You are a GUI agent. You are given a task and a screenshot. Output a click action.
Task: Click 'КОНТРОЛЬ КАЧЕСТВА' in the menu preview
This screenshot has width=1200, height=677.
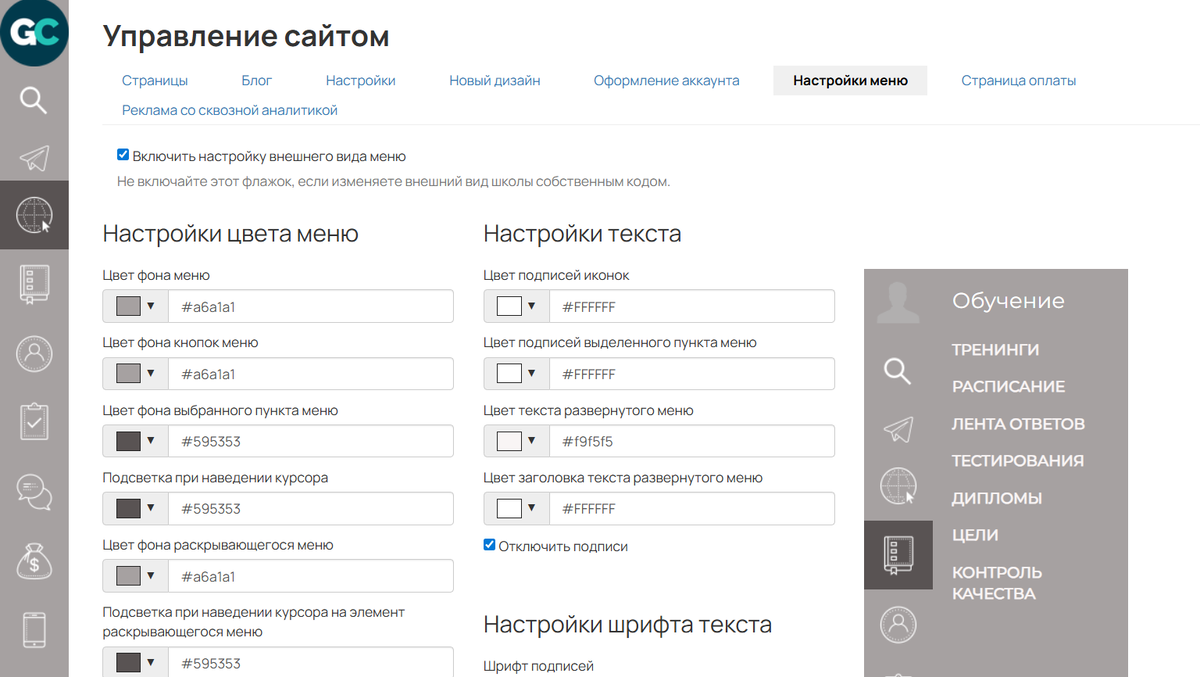coord(997,582)
